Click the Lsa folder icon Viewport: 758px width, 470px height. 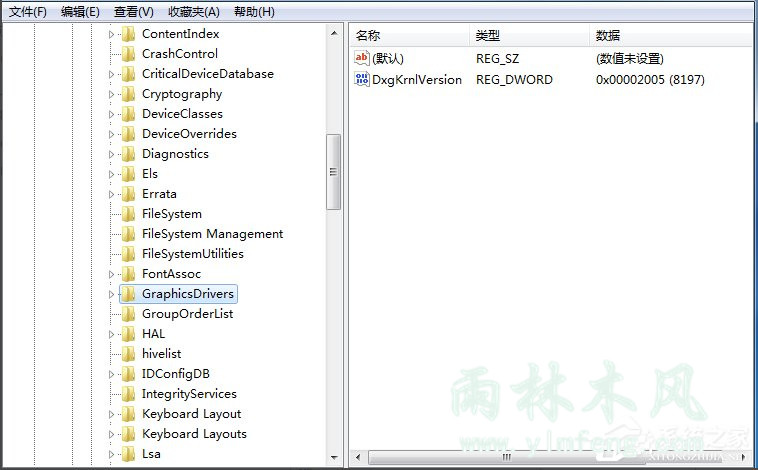click(128, 454)
